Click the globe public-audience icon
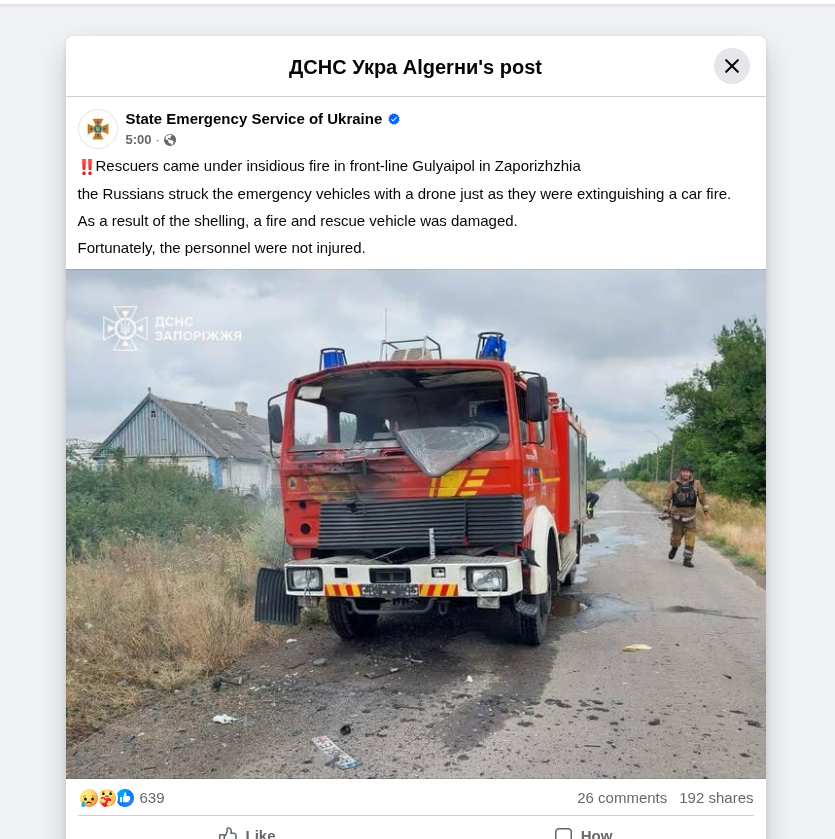 click(170, 140)
